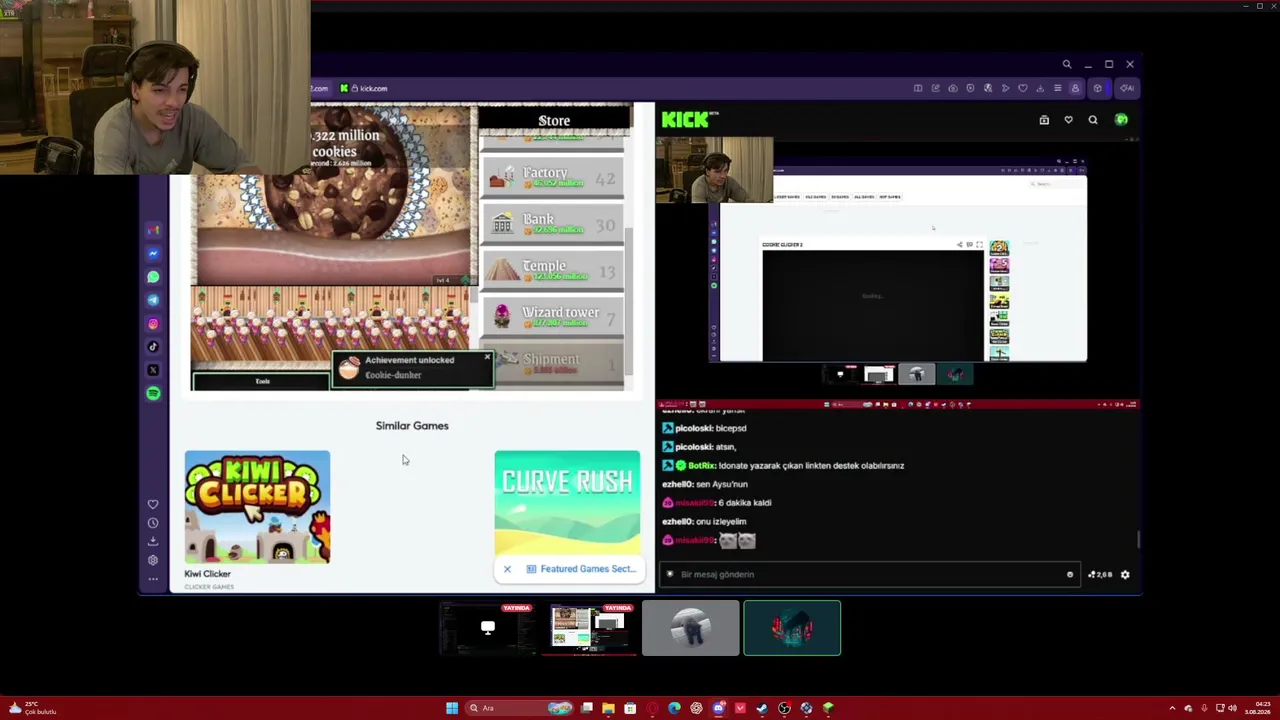Open the Kick user avatar menu
This screenshot has height=720, width=1280.
pyautogui.click(x=1121, y=120)
